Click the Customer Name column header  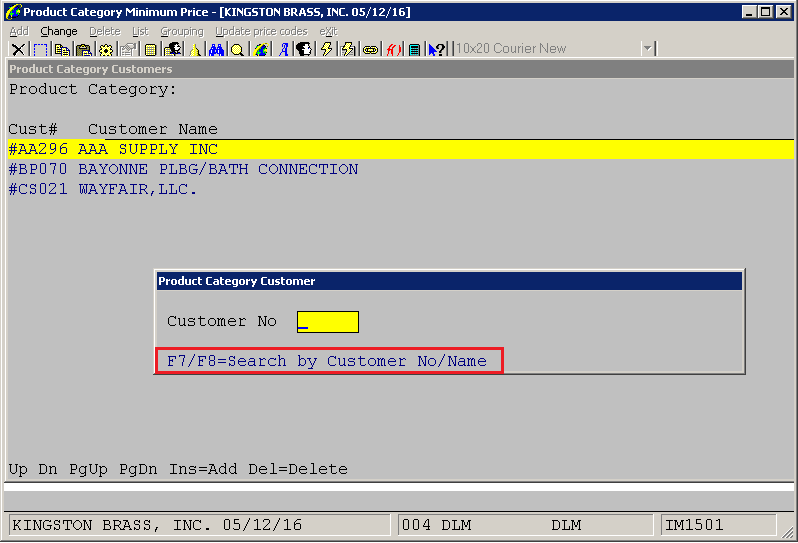tap(153, 129)
